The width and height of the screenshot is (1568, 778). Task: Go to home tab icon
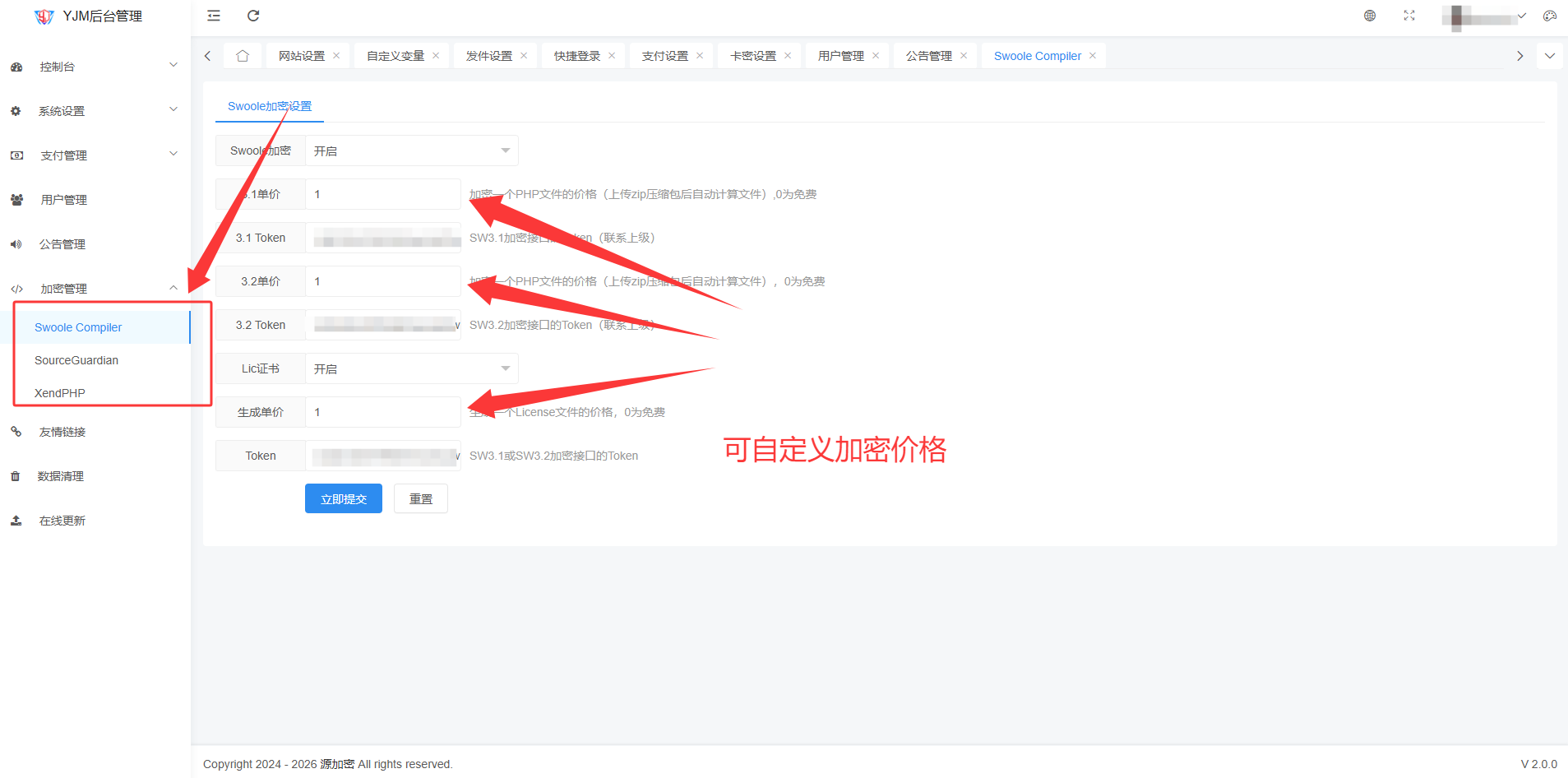pos(243,56)
